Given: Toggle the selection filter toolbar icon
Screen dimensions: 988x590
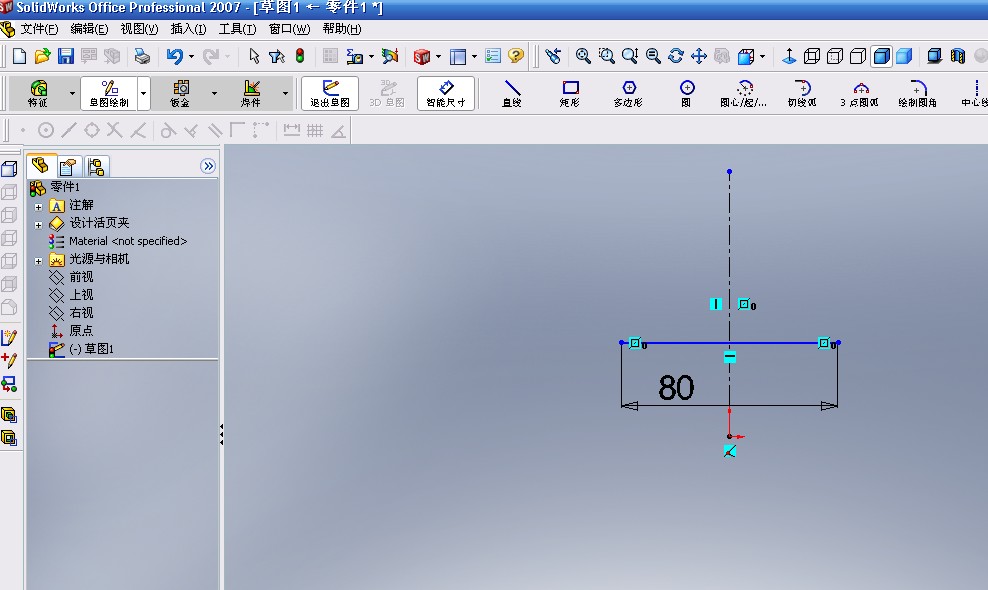Looking at the screenshot, I should tap(277, 56).
